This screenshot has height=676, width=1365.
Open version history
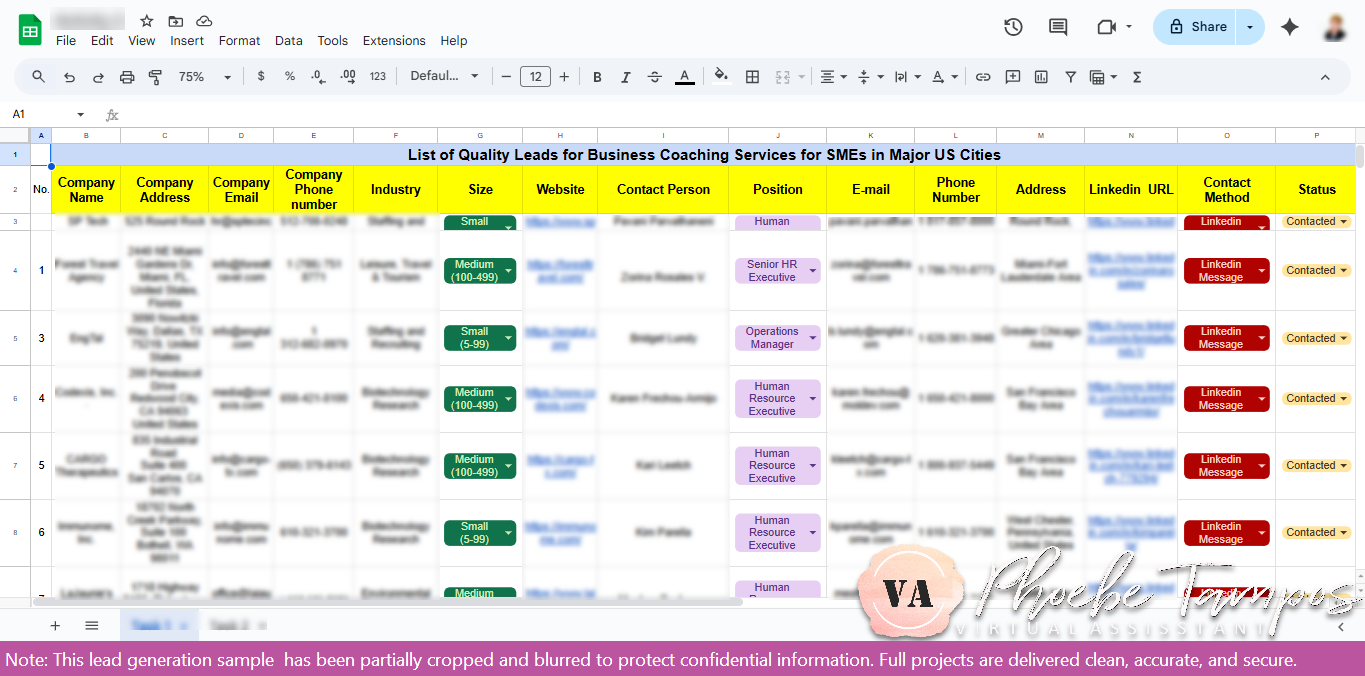pyautogui.click(x=1013, y=27)
